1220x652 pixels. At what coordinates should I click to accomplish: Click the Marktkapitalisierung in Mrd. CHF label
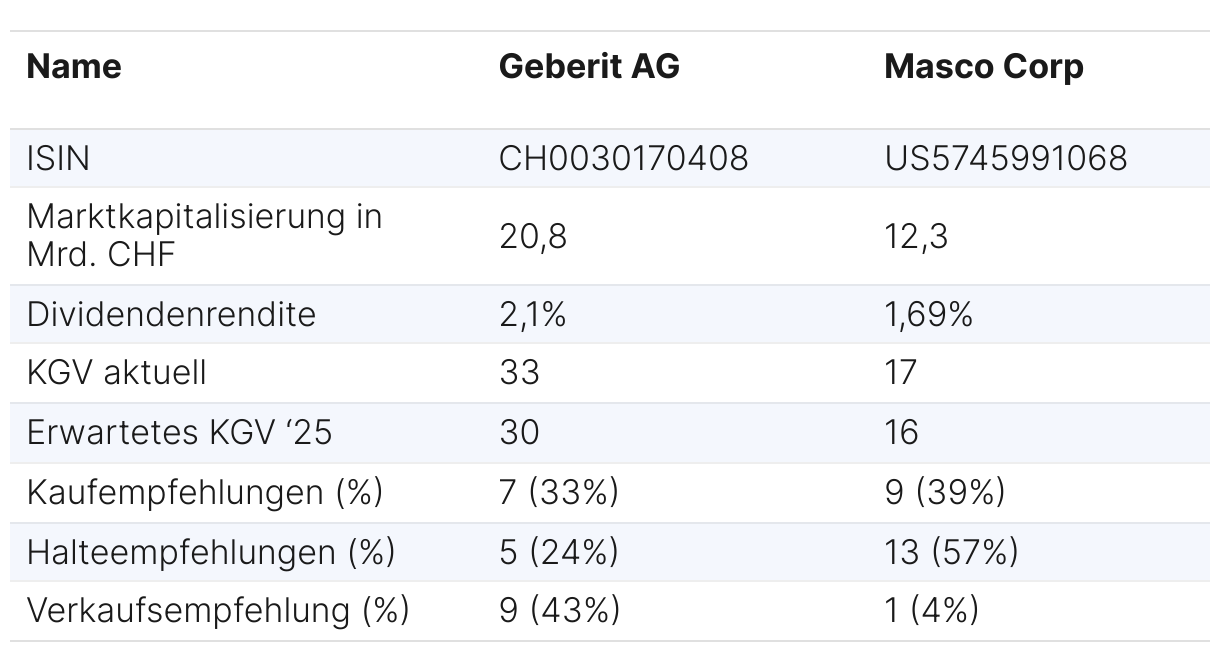point(204,235)
